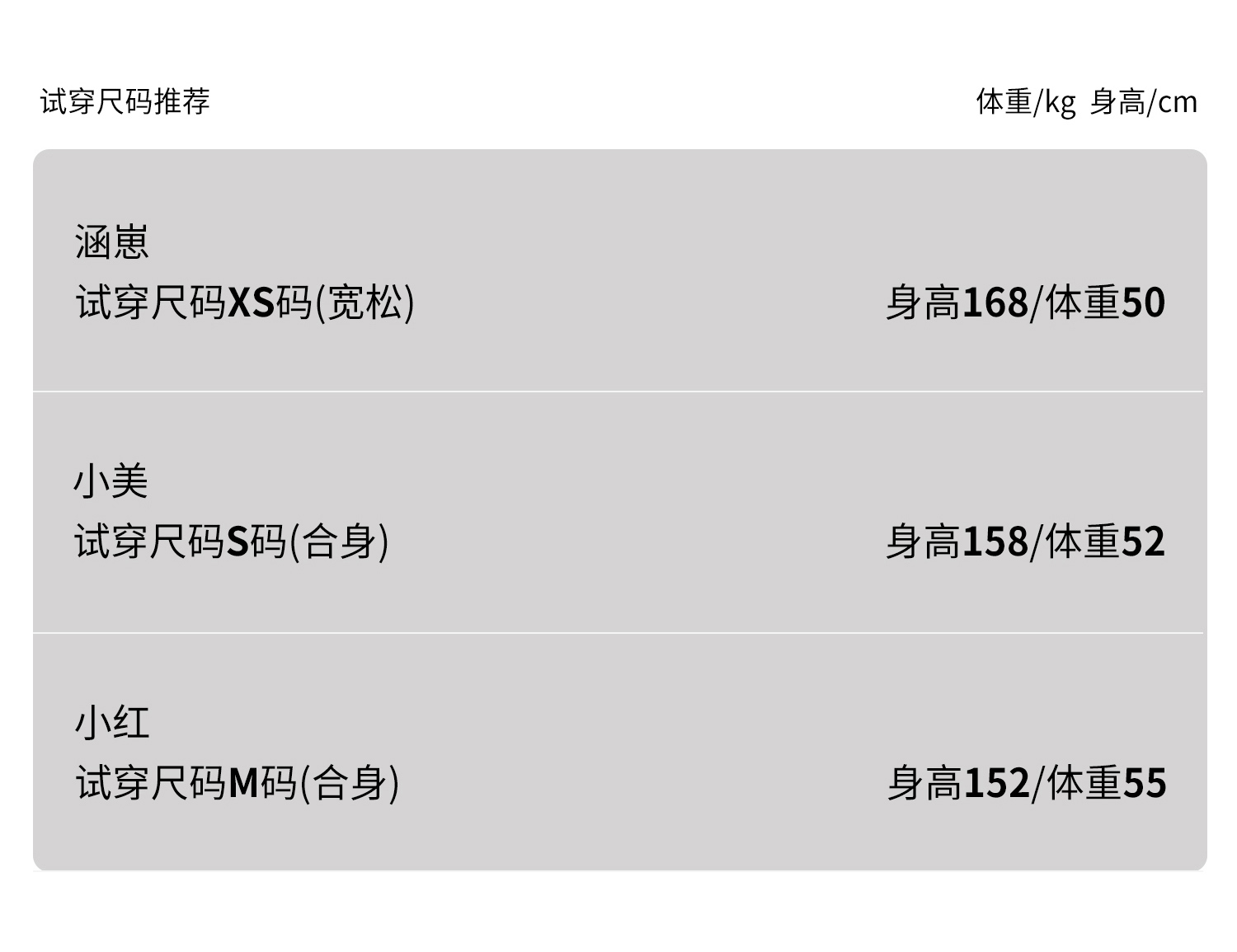Click the 试穿尺码推荐 heading

click(x=125, y=101)
